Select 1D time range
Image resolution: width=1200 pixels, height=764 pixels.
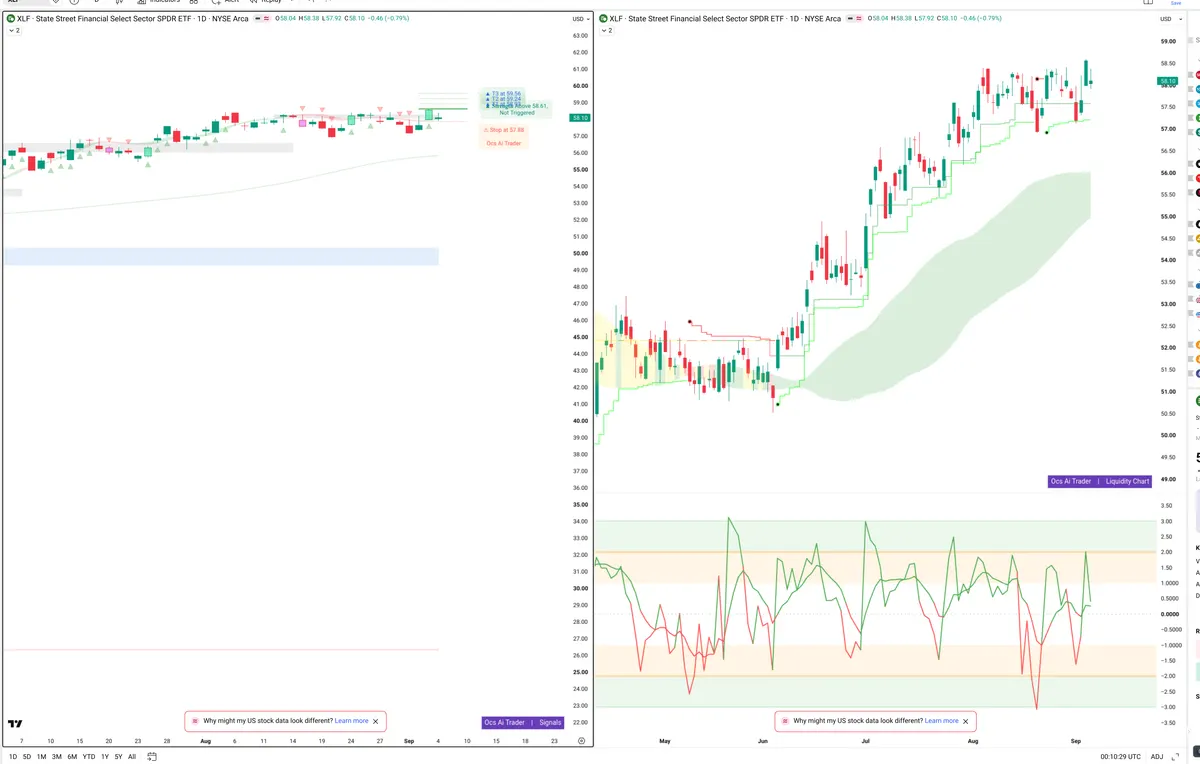[13, 756]
